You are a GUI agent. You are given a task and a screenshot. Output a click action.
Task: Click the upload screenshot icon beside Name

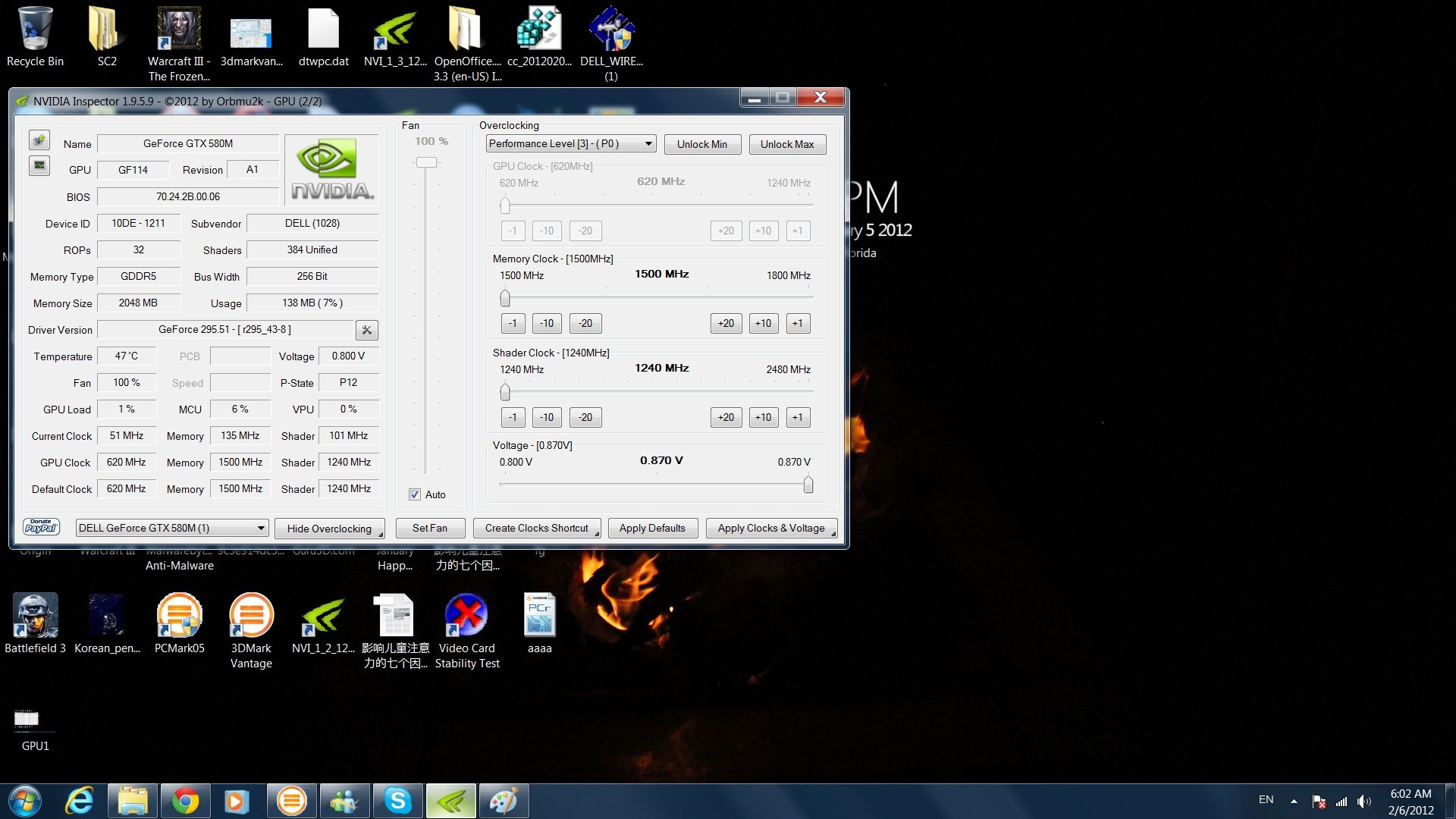click(x=39, y=140)
